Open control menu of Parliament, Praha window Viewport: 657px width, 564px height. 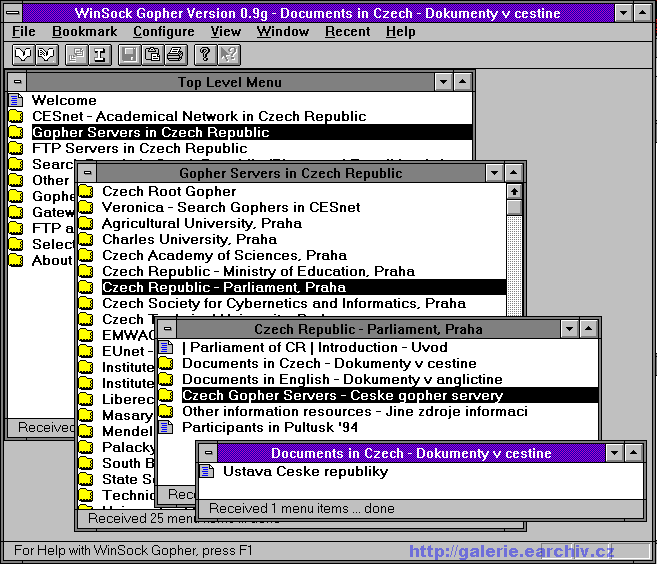coord(168,329)
